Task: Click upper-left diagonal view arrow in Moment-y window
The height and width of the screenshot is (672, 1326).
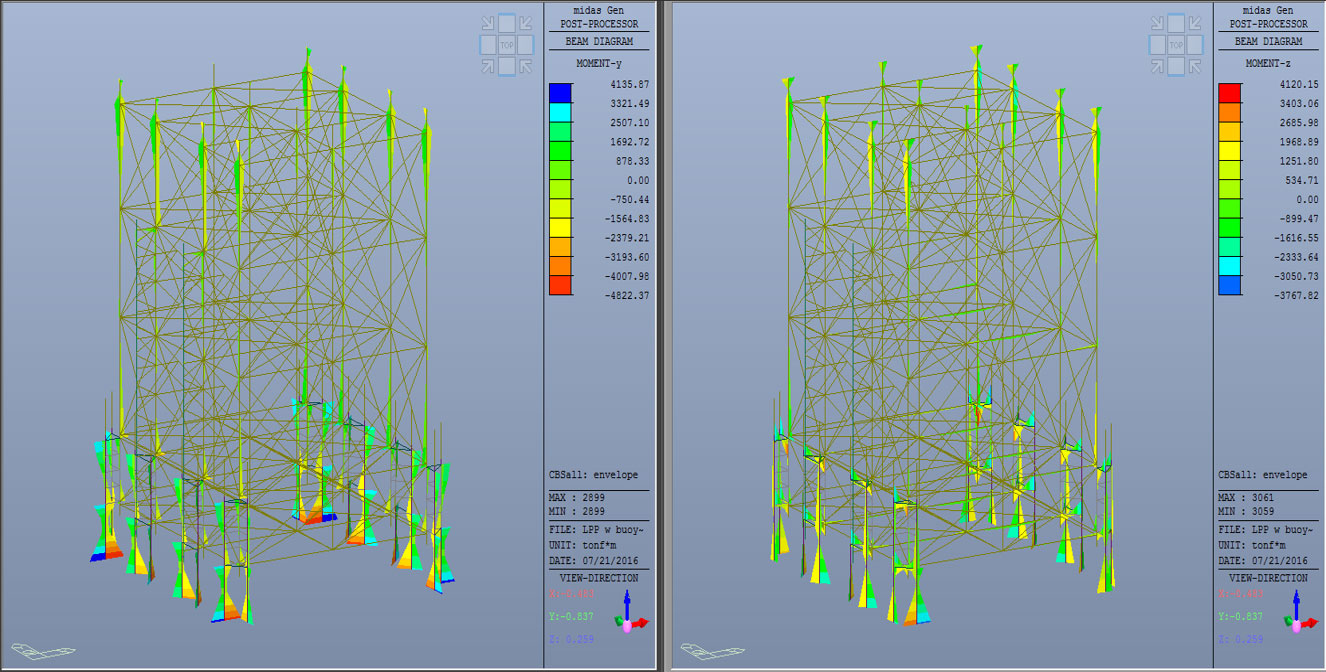Action: pyautogui.click(x=488, y=24)
